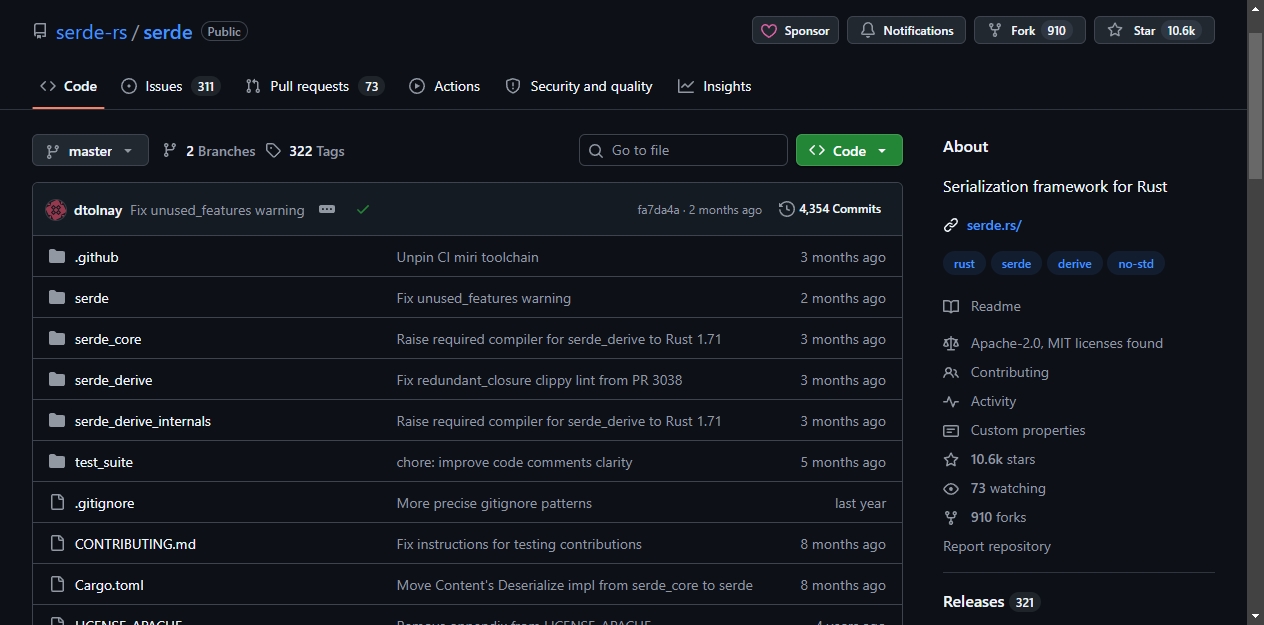Viewport: 1264px width, 625px height.
Task: Click the test_suite folder icon
Action: coord(57,462)
